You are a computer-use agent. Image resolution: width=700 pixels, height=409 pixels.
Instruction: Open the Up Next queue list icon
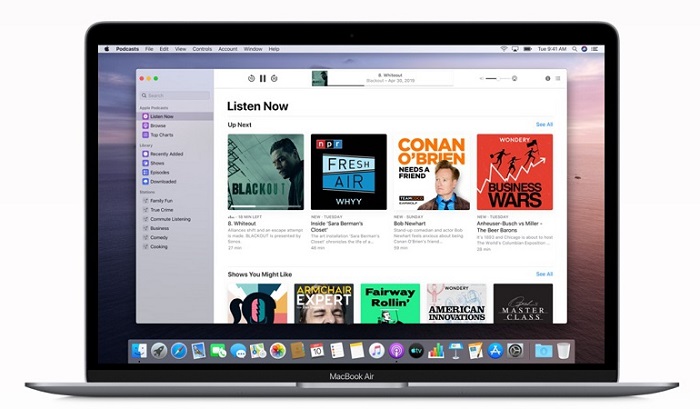558,79
